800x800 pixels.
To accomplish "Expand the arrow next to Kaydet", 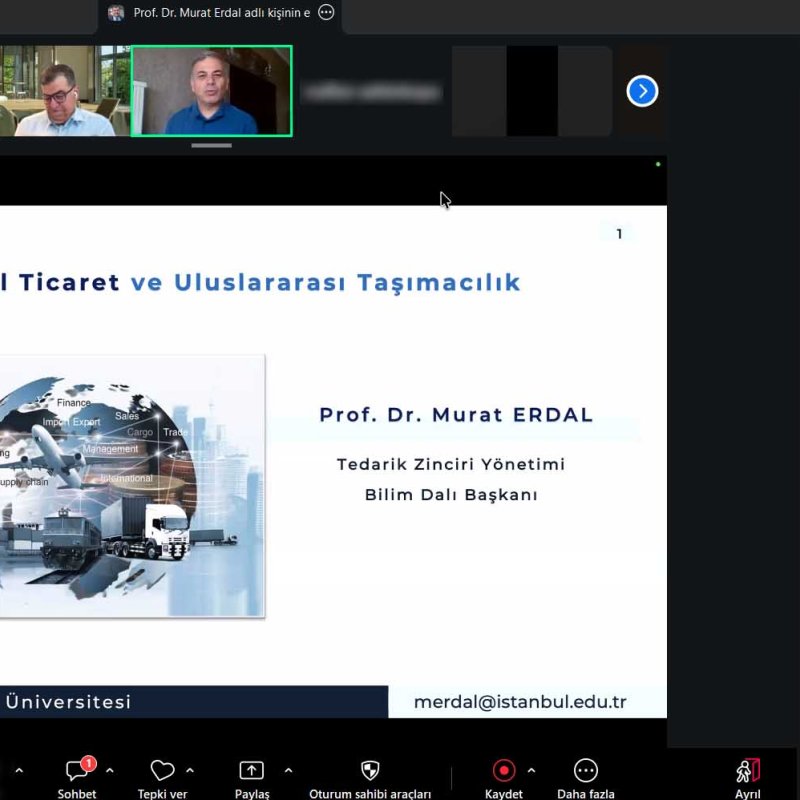I will click(531, 770).
